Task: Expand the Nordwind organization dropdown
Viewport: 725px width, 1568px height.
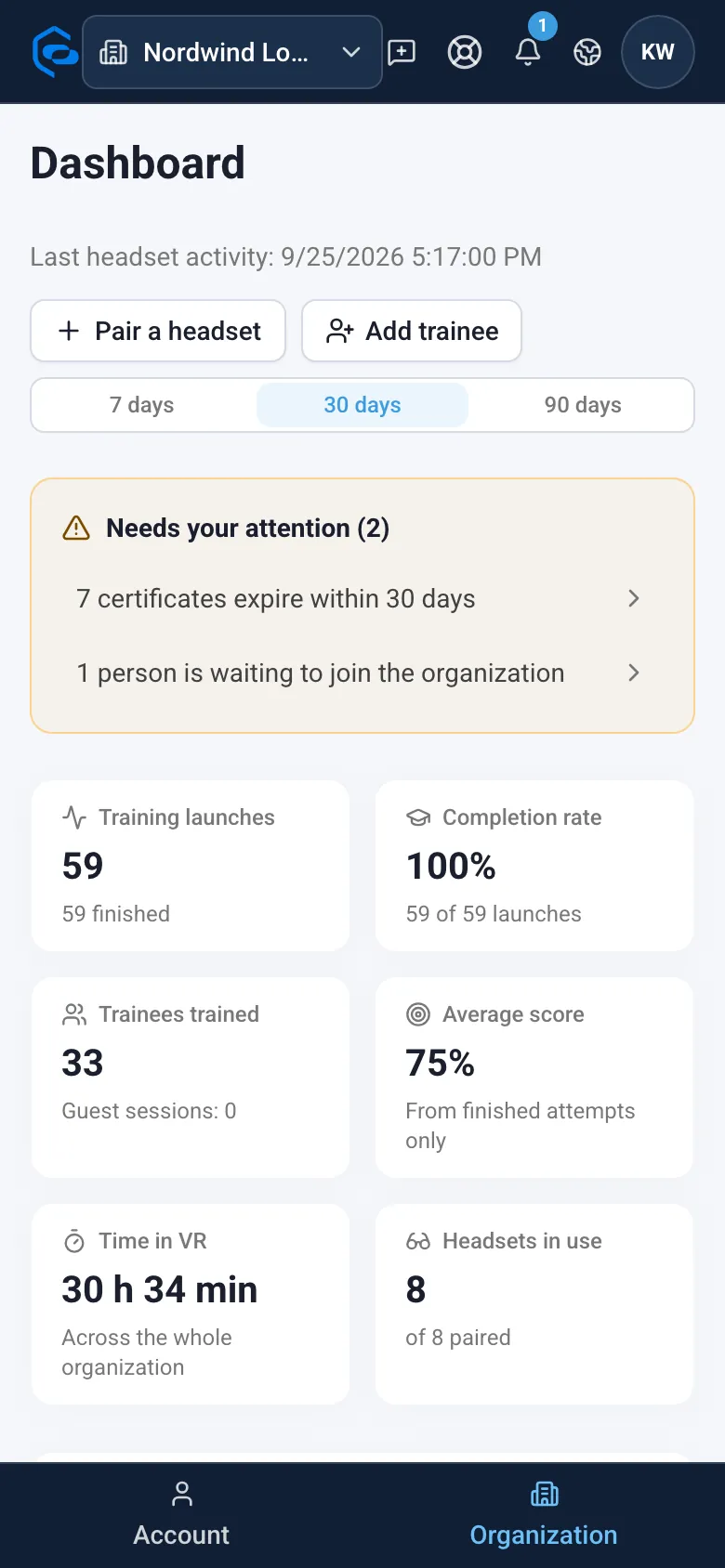Action: pos(232,52)
